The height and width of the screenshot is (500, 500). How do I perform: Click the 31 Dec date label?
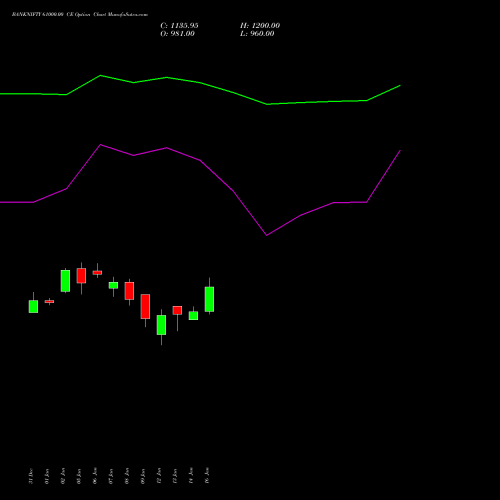click(x=31, y=476)
